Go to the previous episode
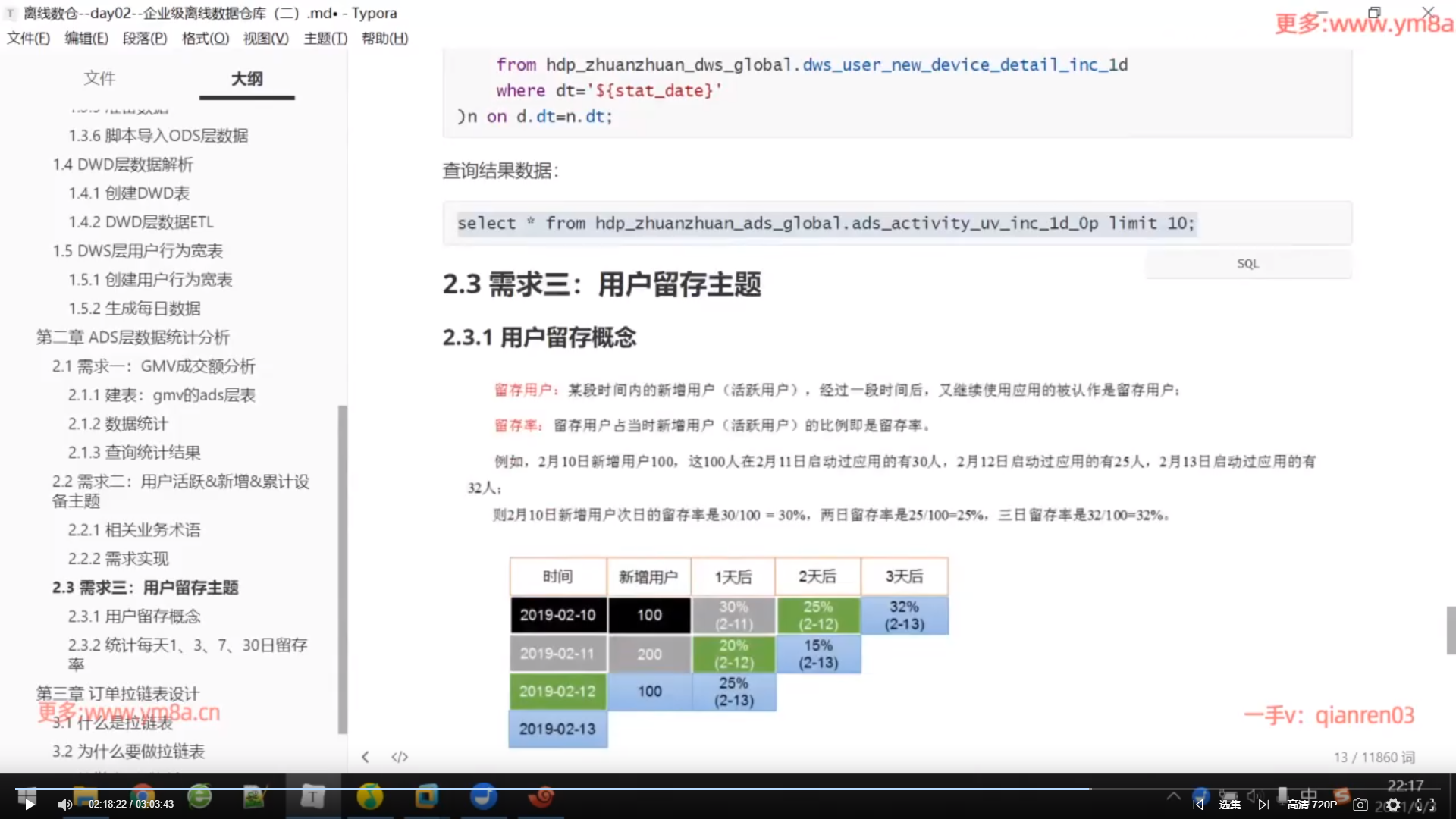 click(x=1198, y=805)
